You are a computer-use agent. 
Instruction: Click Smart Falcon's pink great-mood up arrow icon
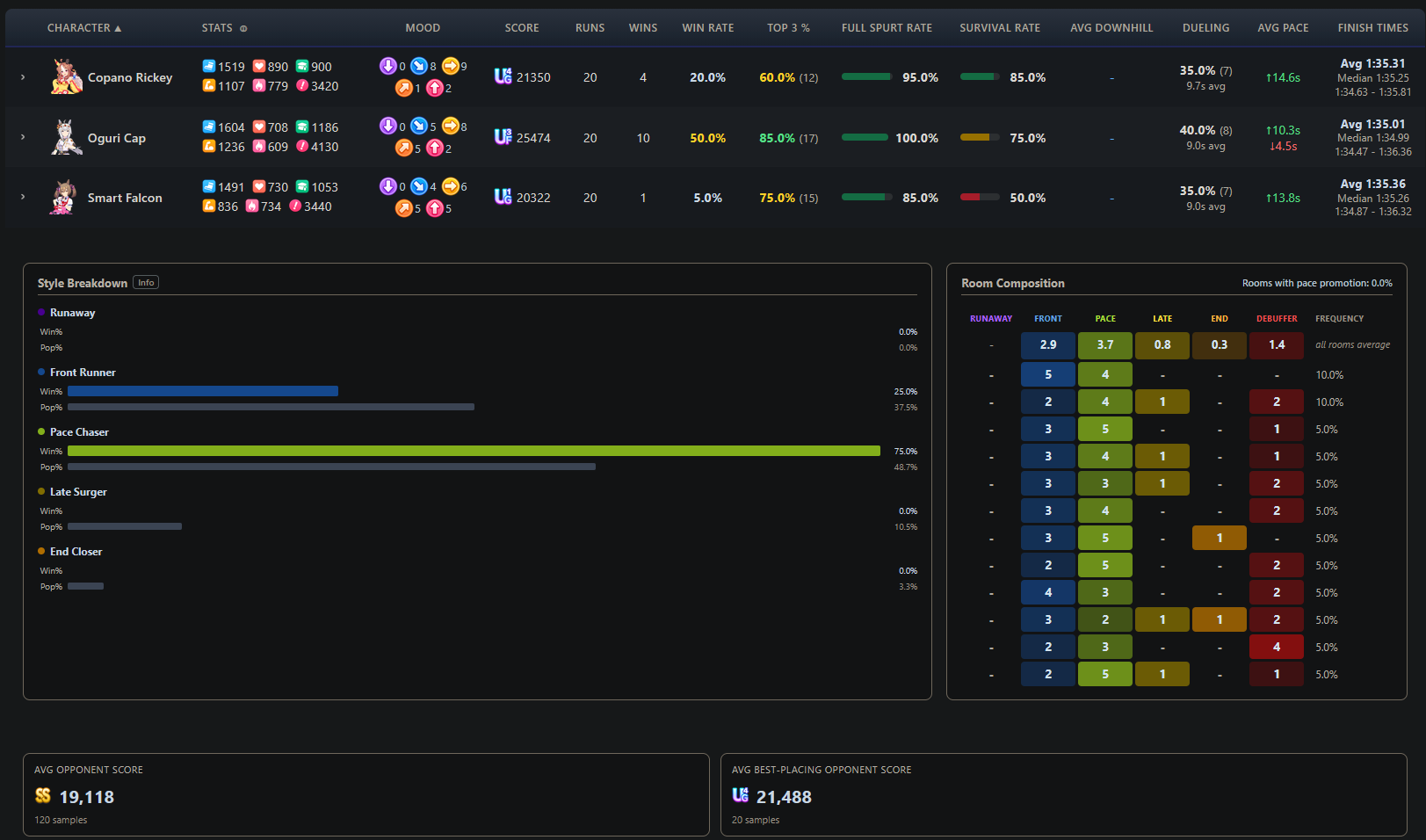click(434, 207)
